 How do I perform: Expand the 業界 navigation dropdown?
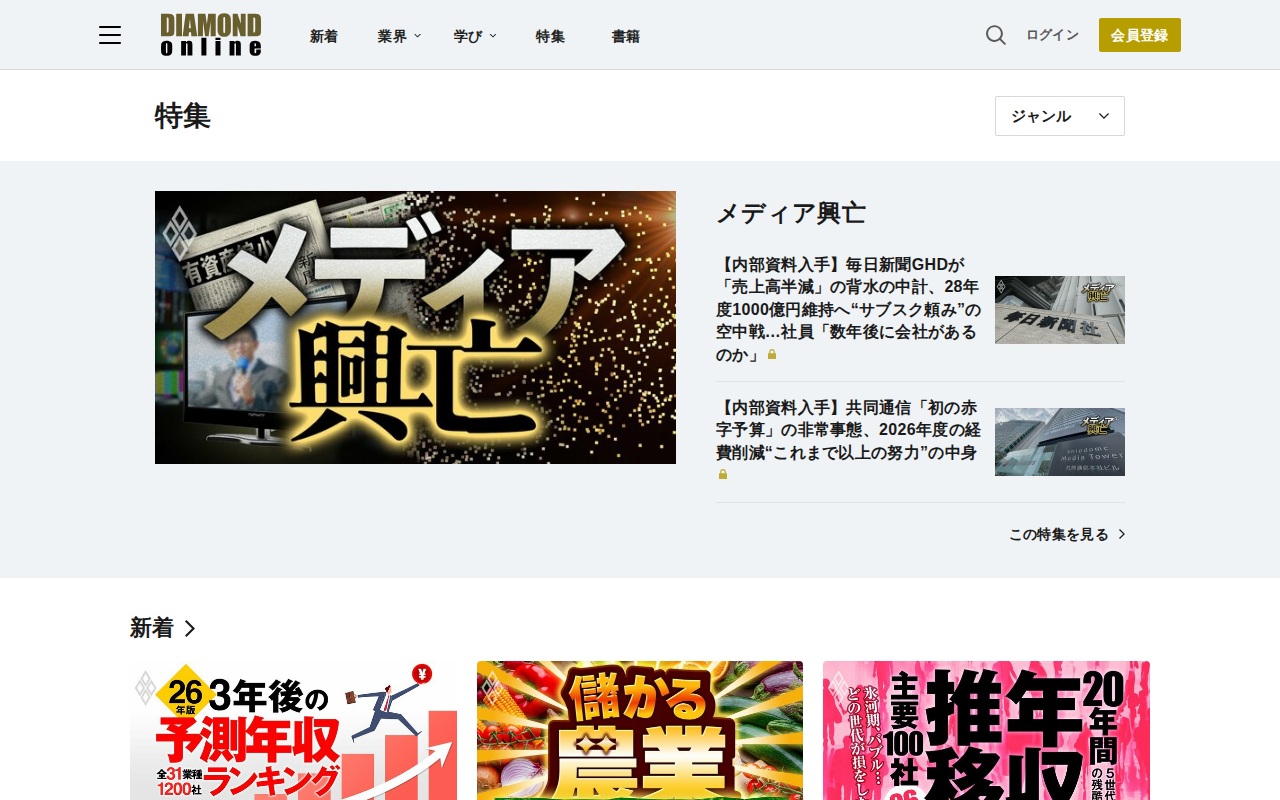[399, 36]
